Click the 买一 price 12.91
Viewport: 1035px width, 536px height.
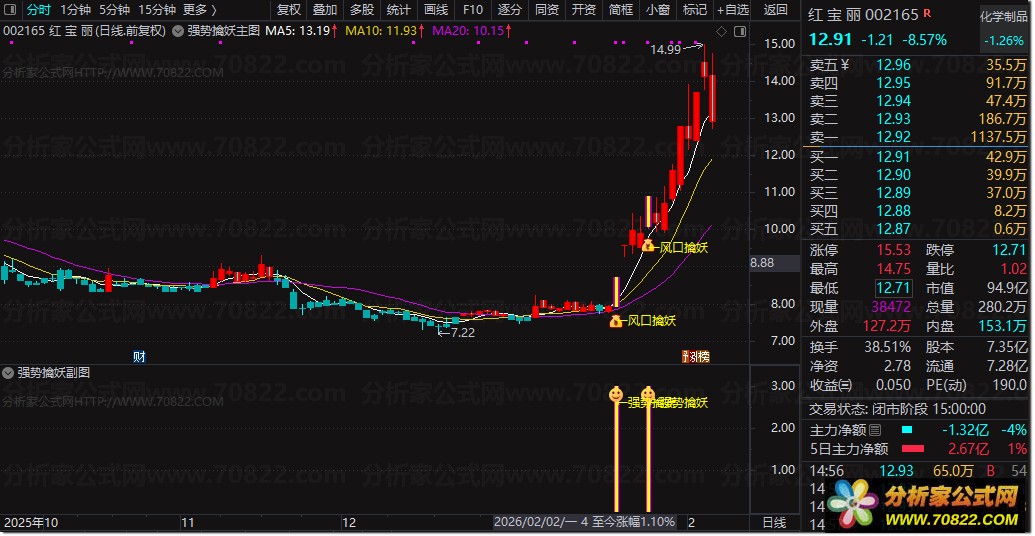(x=893, y=157)
